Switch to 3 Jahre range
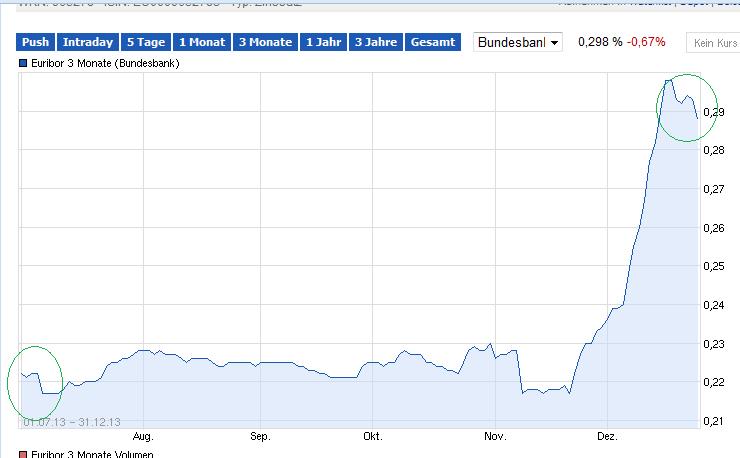 click(376, 42)
